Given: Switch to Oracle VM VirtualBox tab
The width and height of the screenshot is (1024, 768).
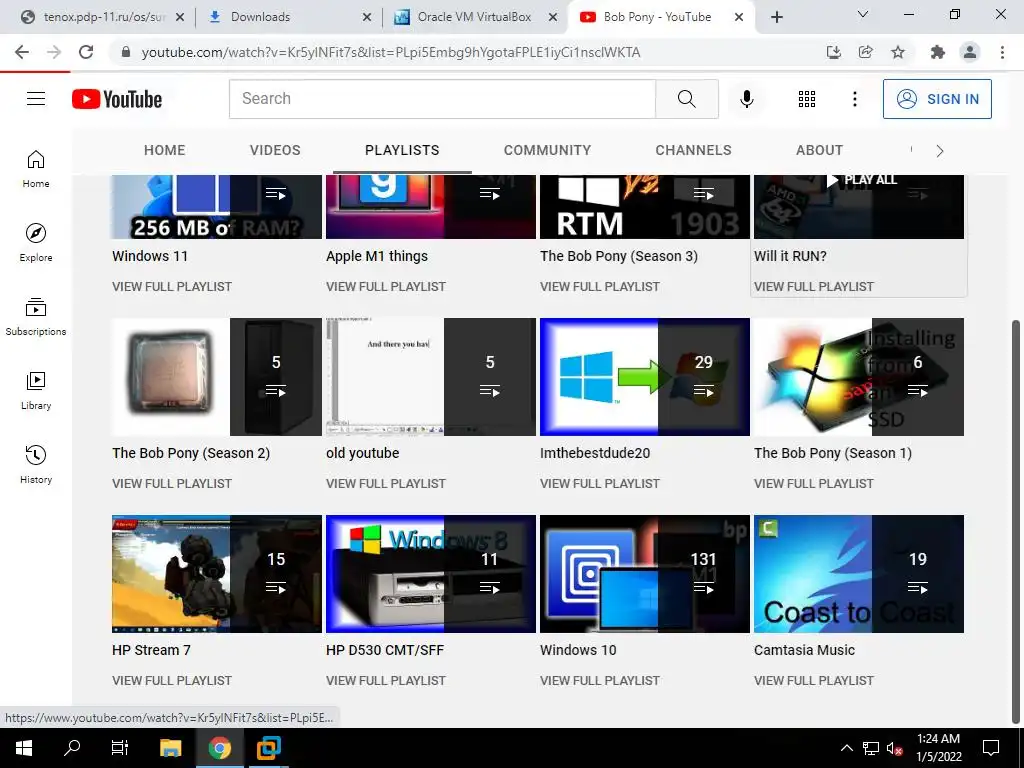Looking at the screenshot, I should coord(475,17).
